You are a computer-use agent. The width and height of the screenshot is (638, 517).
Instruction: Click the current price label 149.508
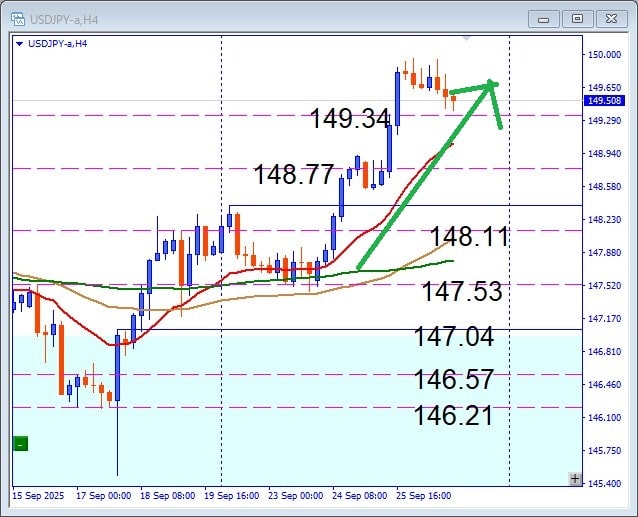[x=604, y=100]
